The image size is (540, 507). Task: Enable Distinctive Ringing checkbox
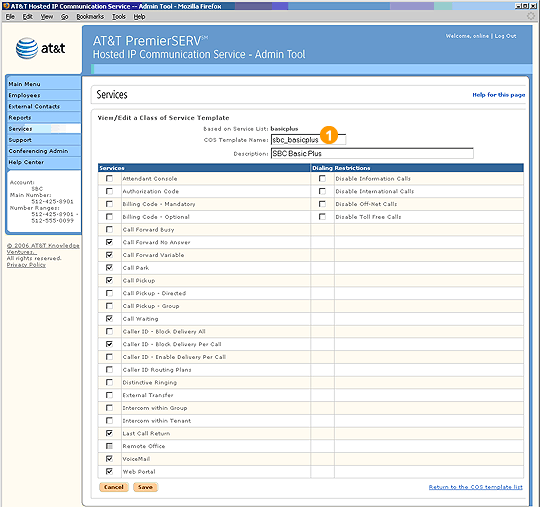(x=110, y=382)
